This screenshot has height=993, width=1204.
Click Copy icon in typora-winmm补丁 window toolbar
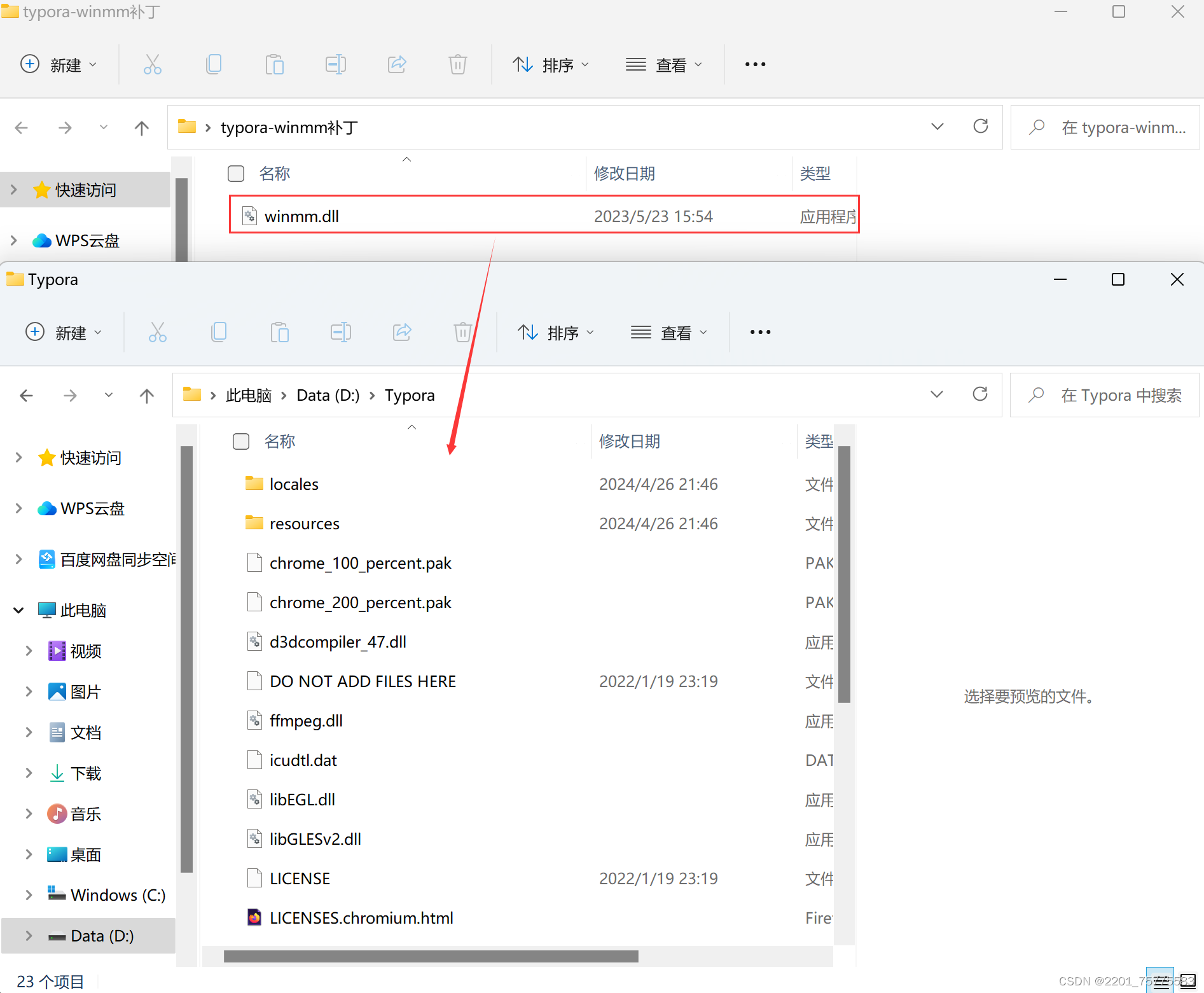coord(214,64)
